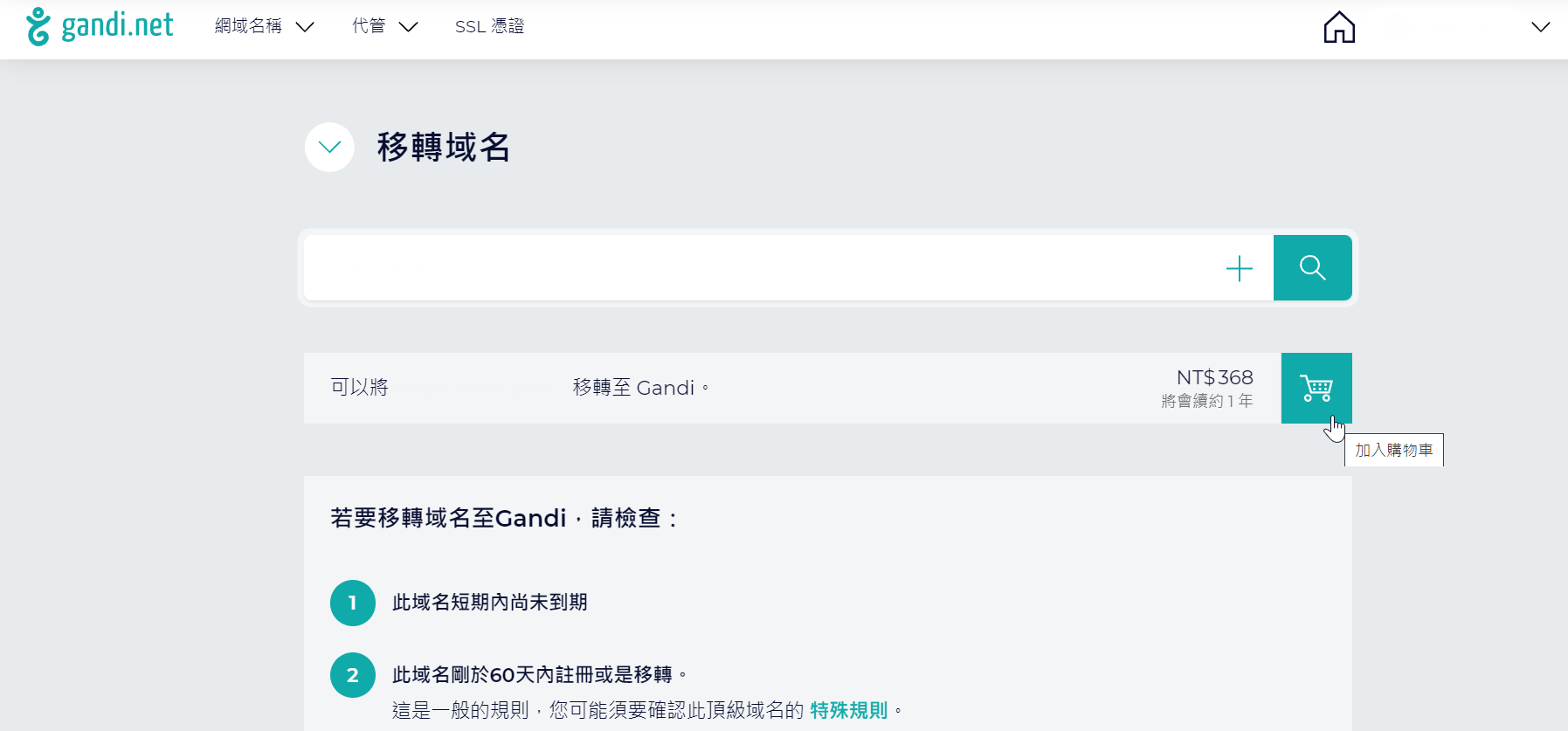The image size is (1568, 731).
Task: Expand the 代管 dropdown menu
Action: click(x=384, y=26)
